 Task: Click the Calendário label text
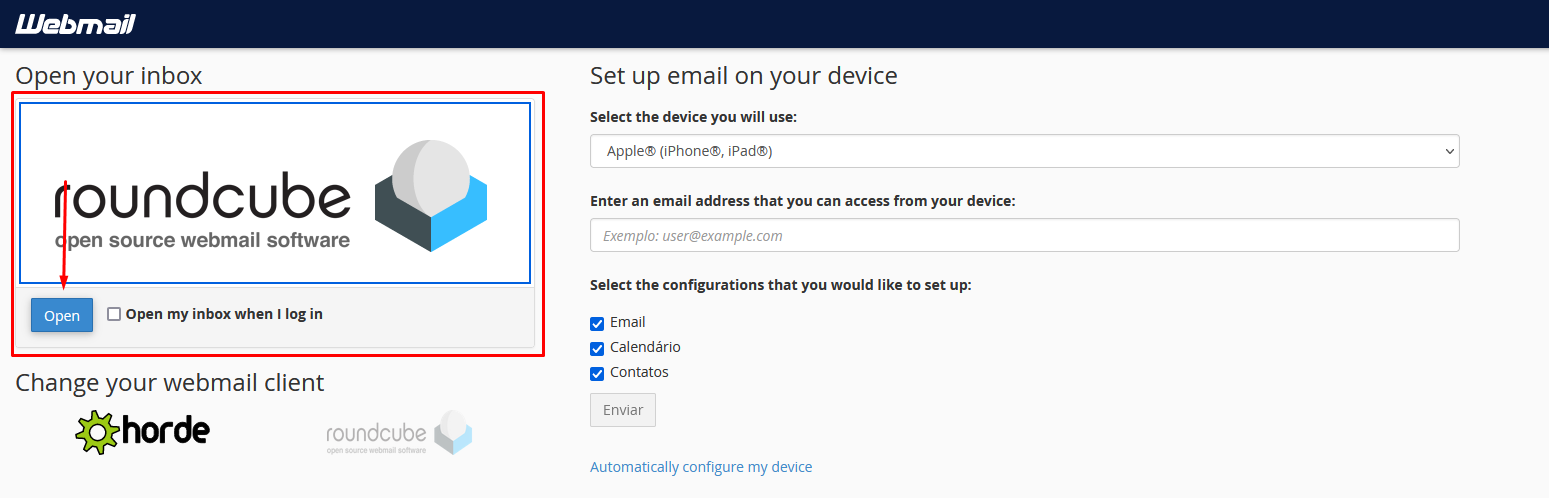645,347
